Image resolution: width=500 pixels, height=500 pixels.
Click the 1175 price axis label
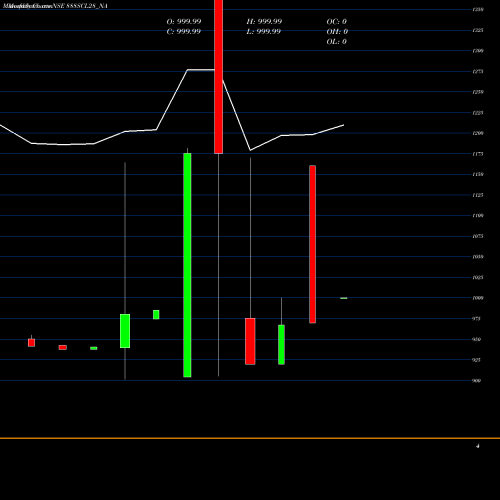click(478, 154)
